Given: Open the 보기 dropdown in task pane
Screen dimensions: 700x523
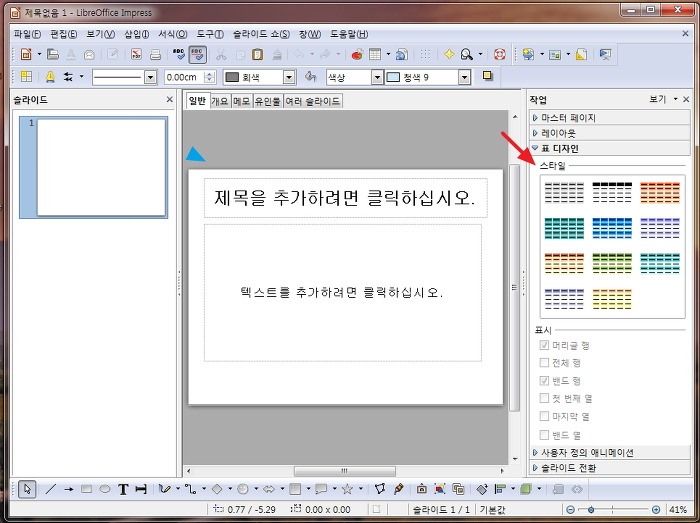Looking at the screenshot, I should (663, 99).
